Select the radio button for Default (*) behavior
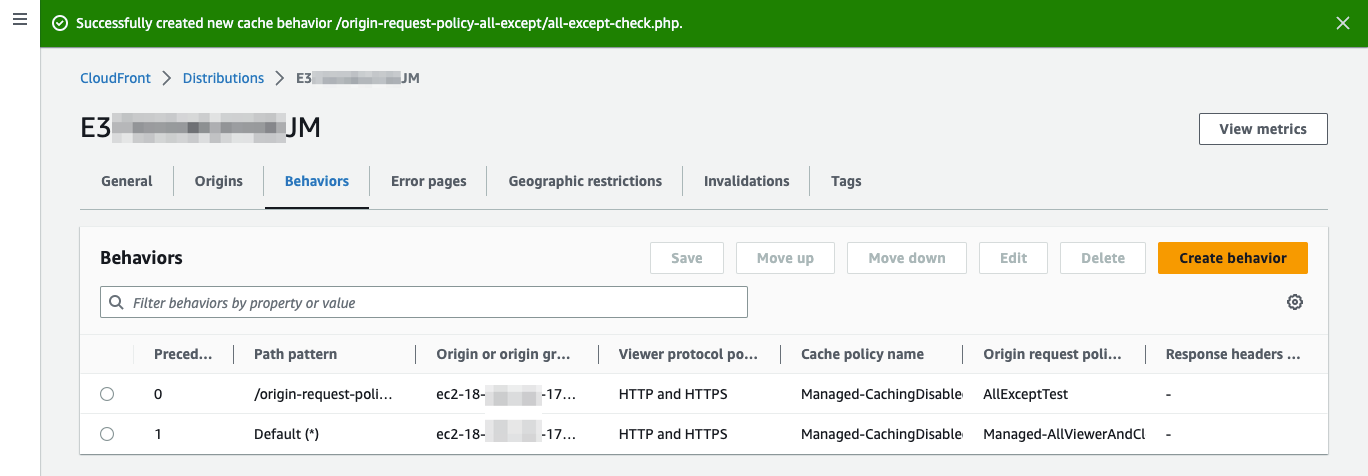The width and height of the screenshot is (1368, 476). pyautogui.click(x=107, y=434)
